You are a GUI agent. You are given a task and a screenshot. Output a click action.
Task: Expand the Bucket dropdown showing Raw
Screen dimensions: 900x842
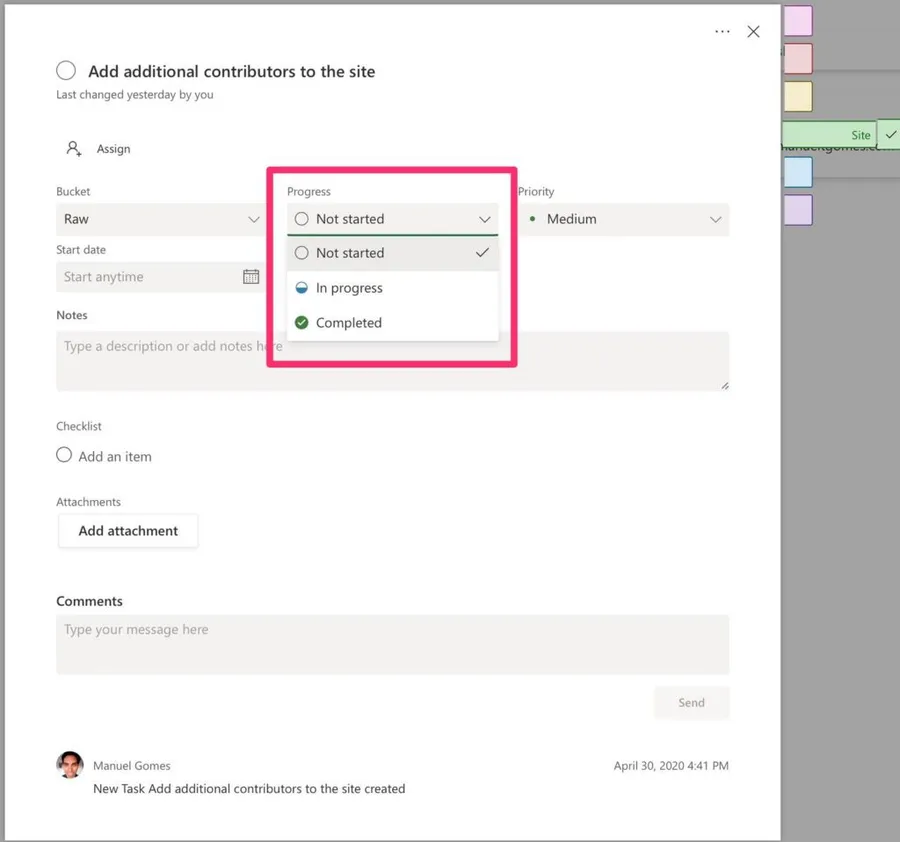point(158,219)
